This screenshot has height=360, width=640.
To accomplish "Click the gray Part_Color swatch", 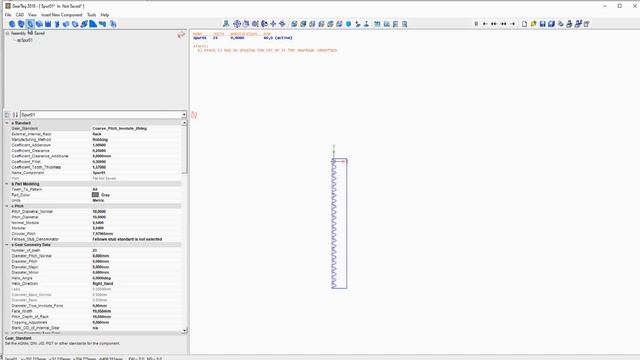I will (x=96, y=195).
